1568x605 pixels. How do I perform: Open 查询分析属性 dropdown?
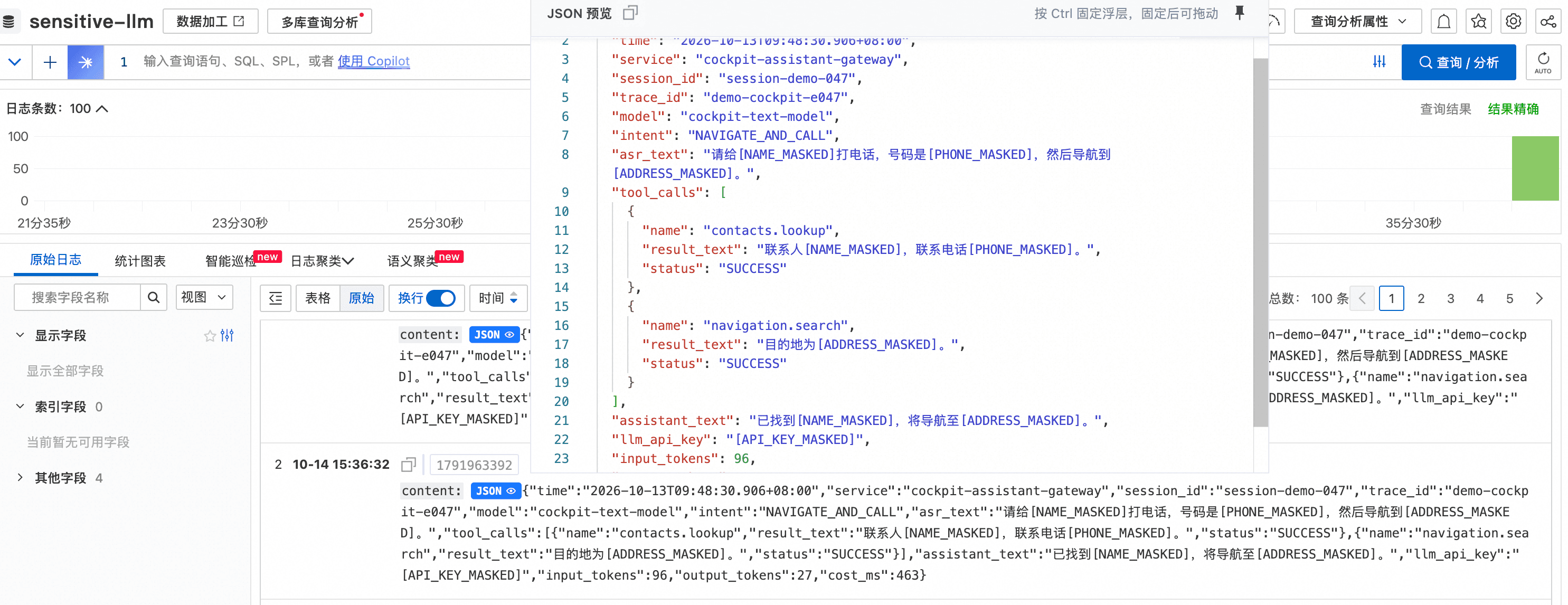pyautogui.click(x=1357, y=22)
